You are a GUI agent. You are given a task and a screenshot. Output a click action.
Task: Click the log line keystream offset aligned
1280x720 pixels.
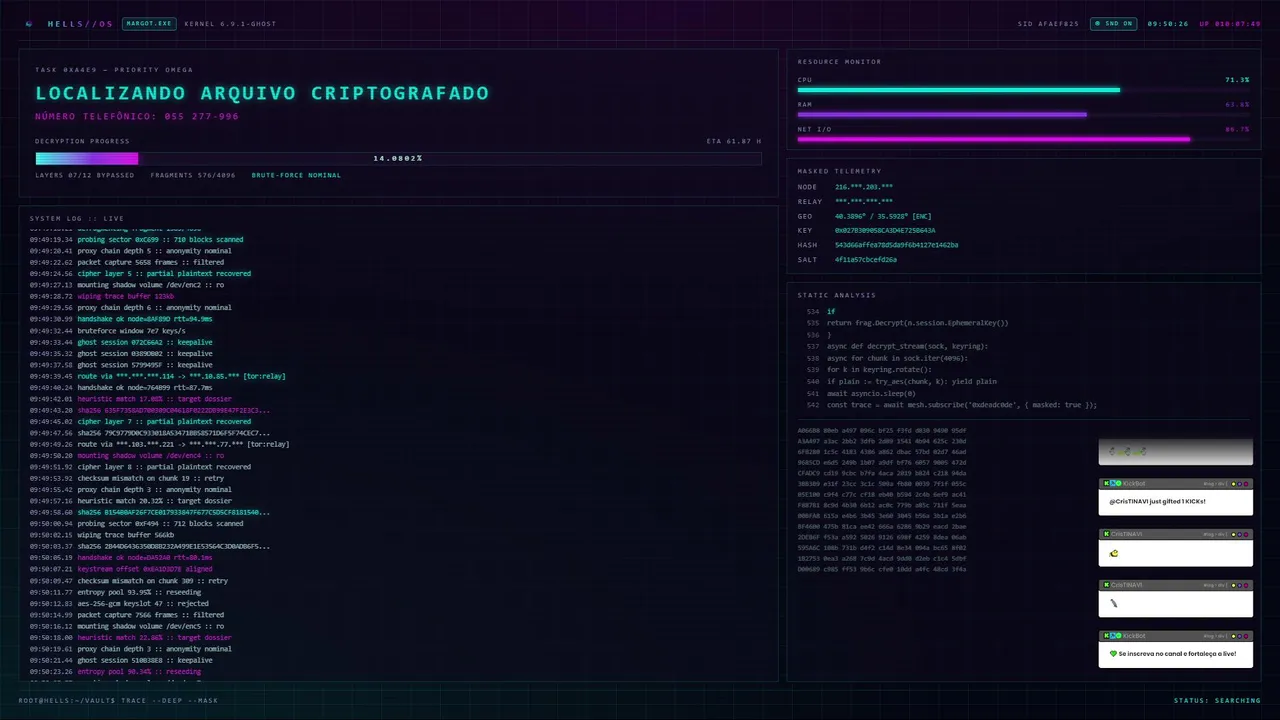121,569
